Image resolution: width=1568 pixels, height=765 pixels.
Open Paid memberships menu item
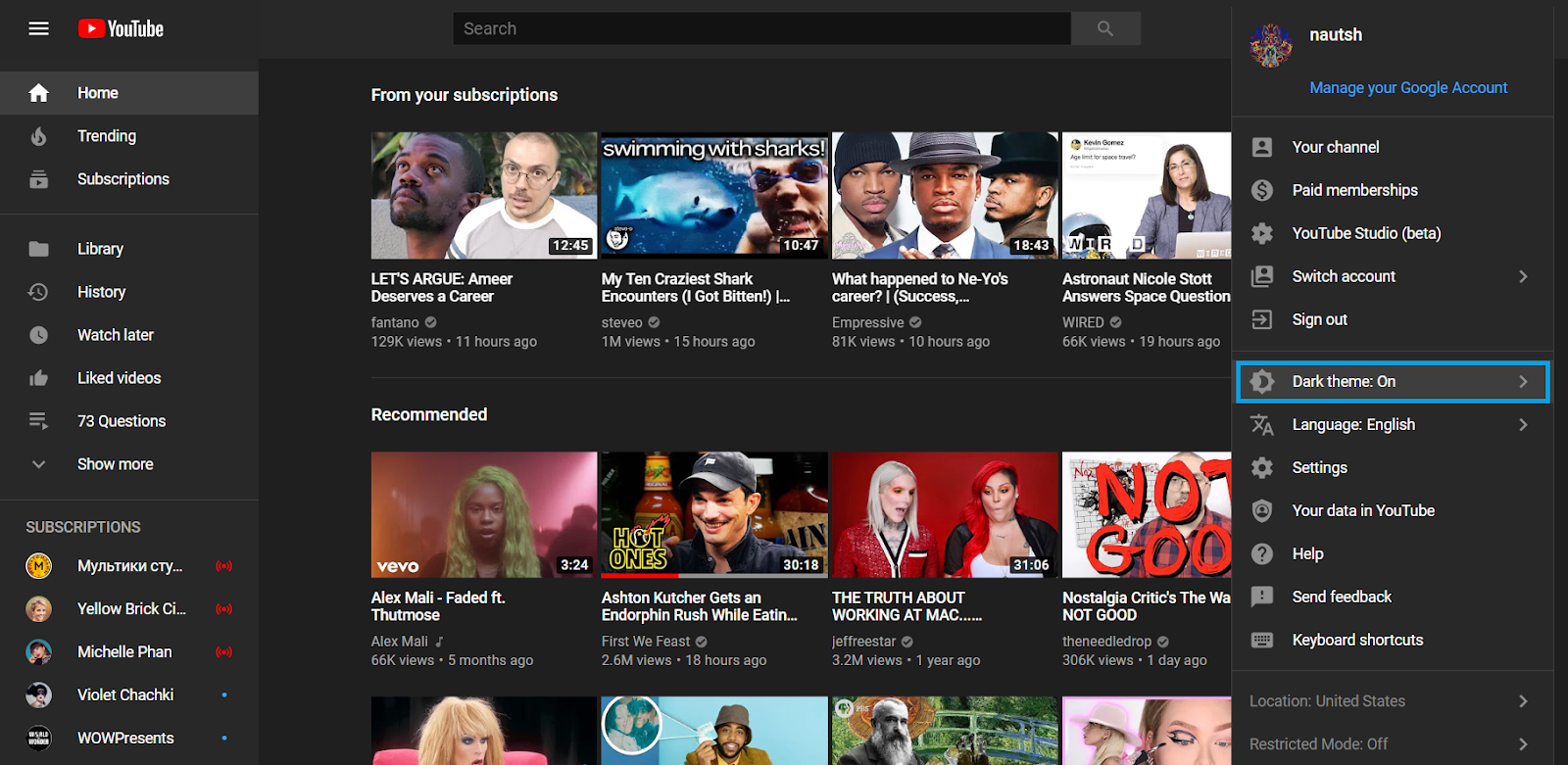[x=1393, y=190]
